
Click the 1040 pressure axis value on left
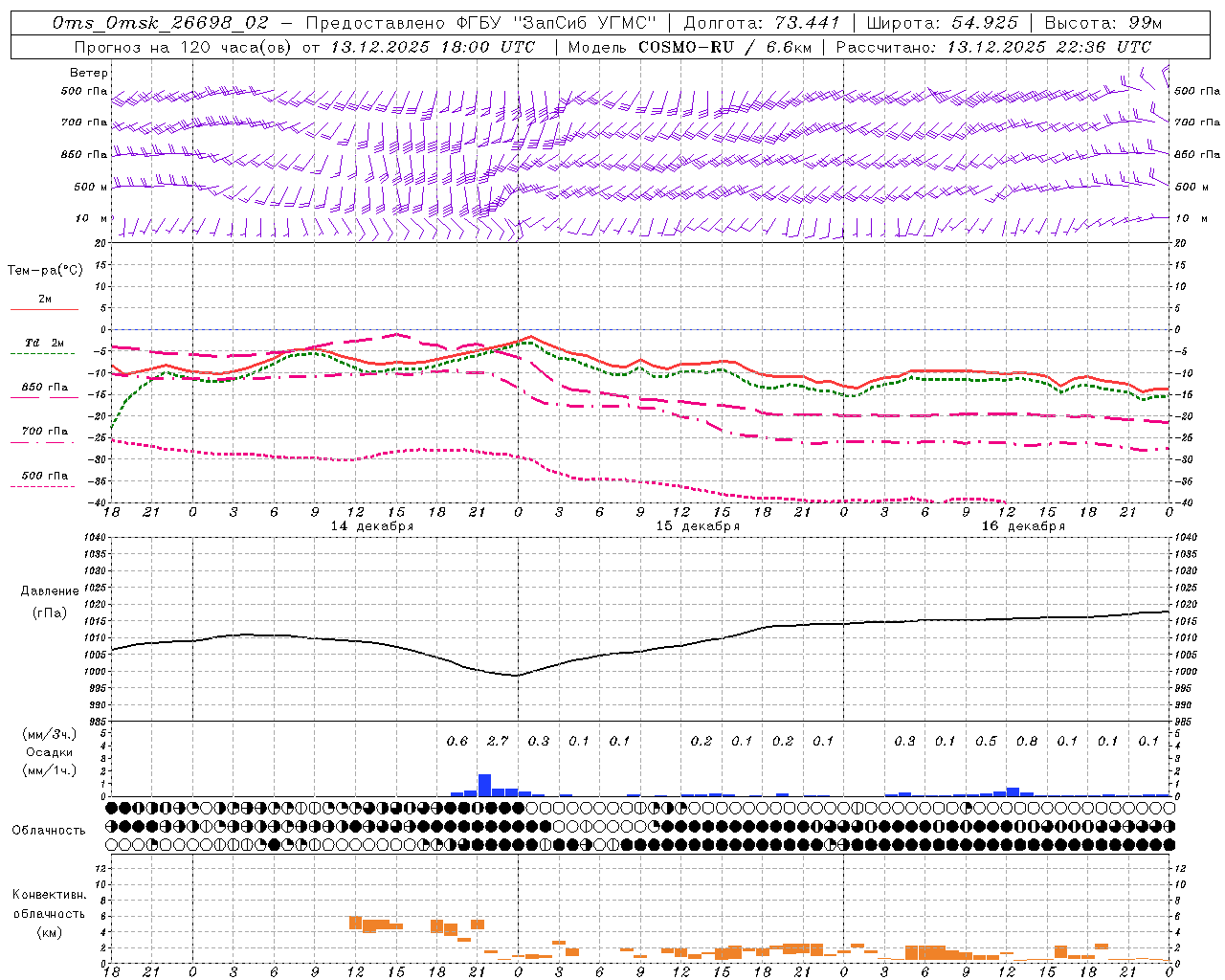[96, 537]
